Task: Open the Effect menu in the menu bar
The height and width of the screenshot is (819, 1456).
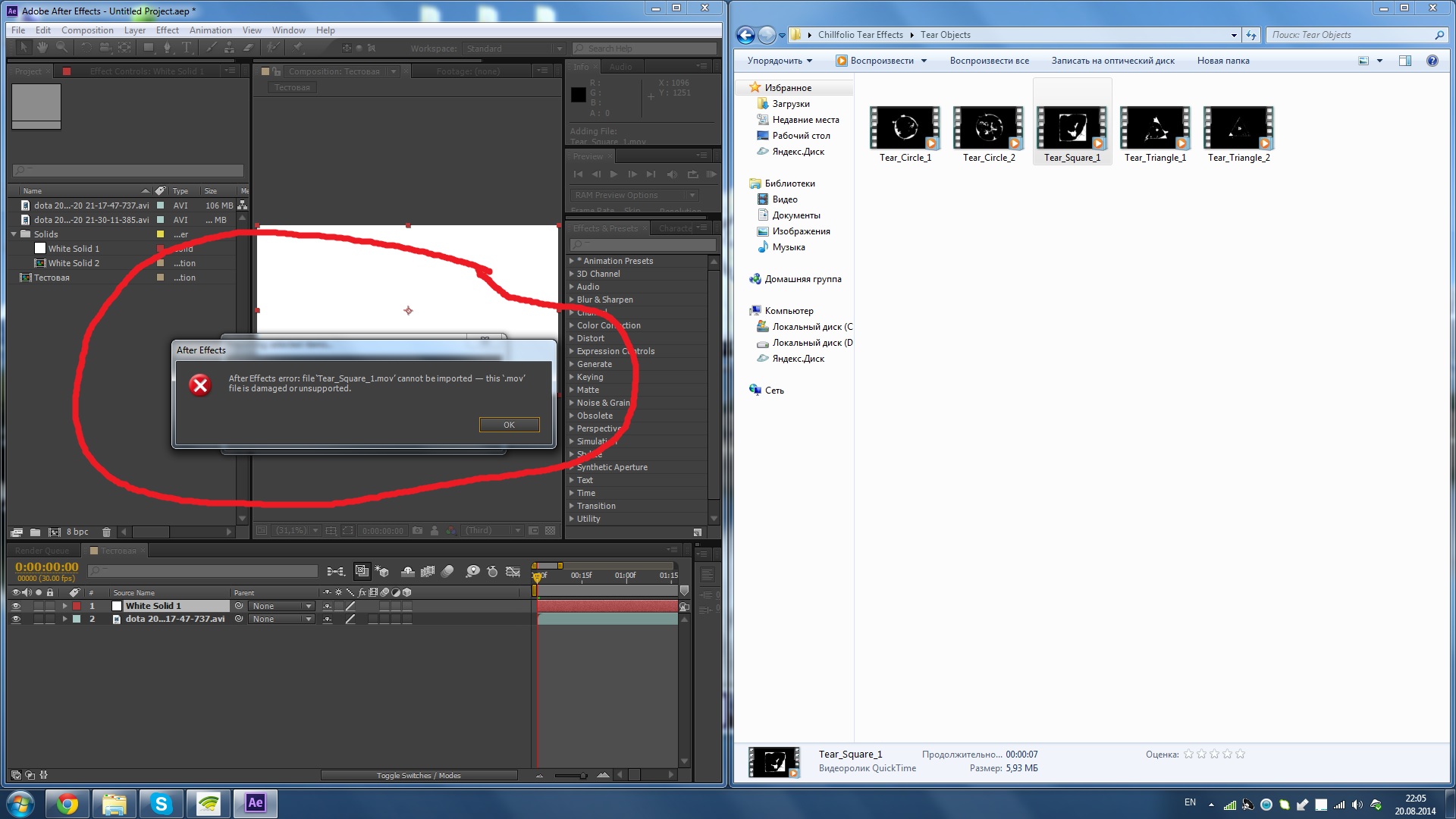Action: [x=165, y=30]
